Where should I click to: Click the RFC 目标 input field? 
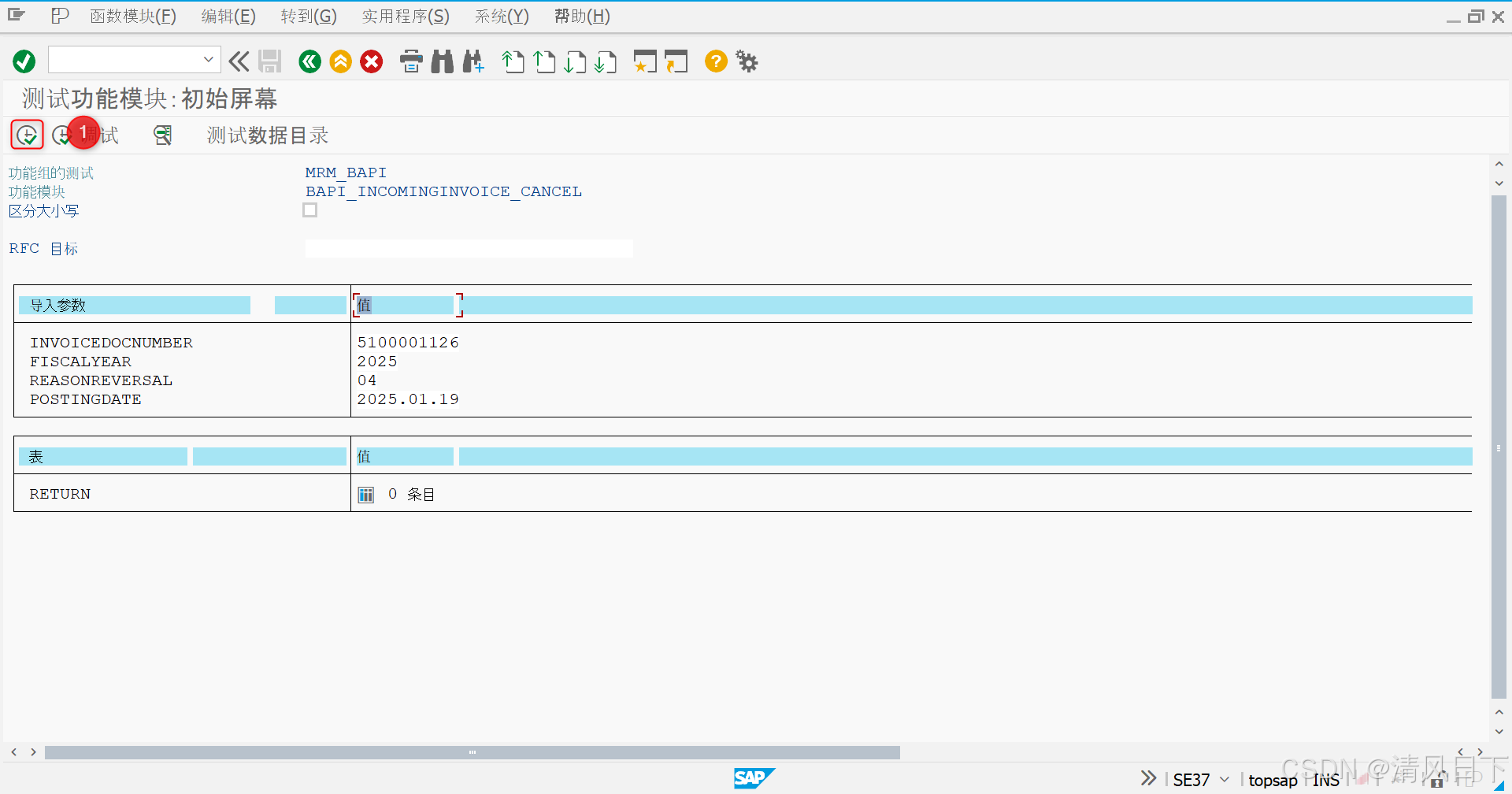469,247
